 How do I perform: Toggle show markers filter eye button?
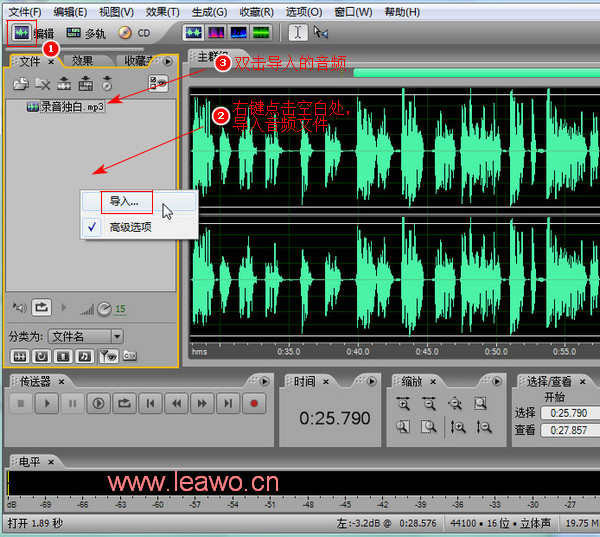[109, 356]
